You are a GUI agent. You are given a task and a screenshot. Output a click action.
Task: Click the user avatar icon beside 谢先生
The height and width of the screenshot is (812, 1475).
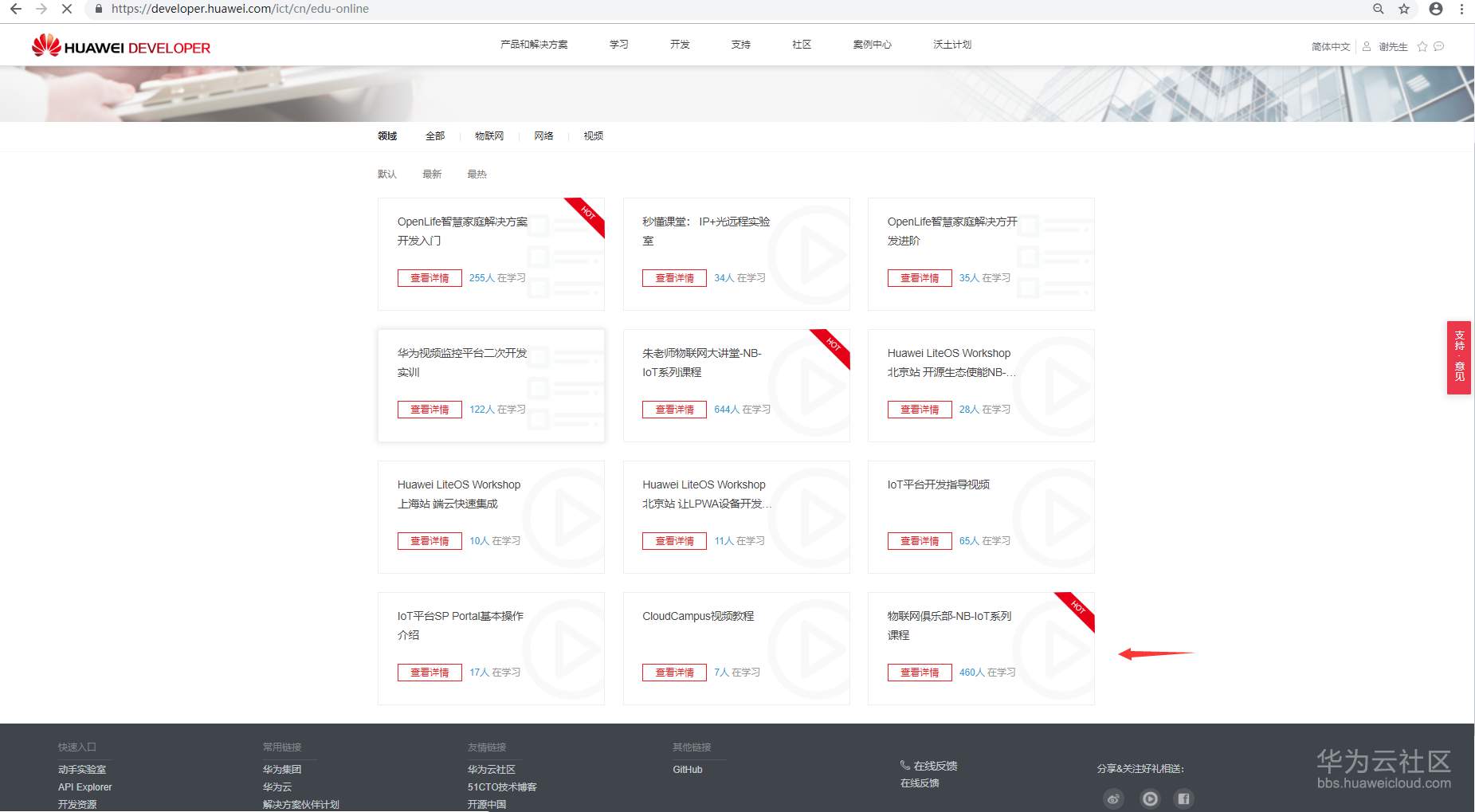point(1367,46)
